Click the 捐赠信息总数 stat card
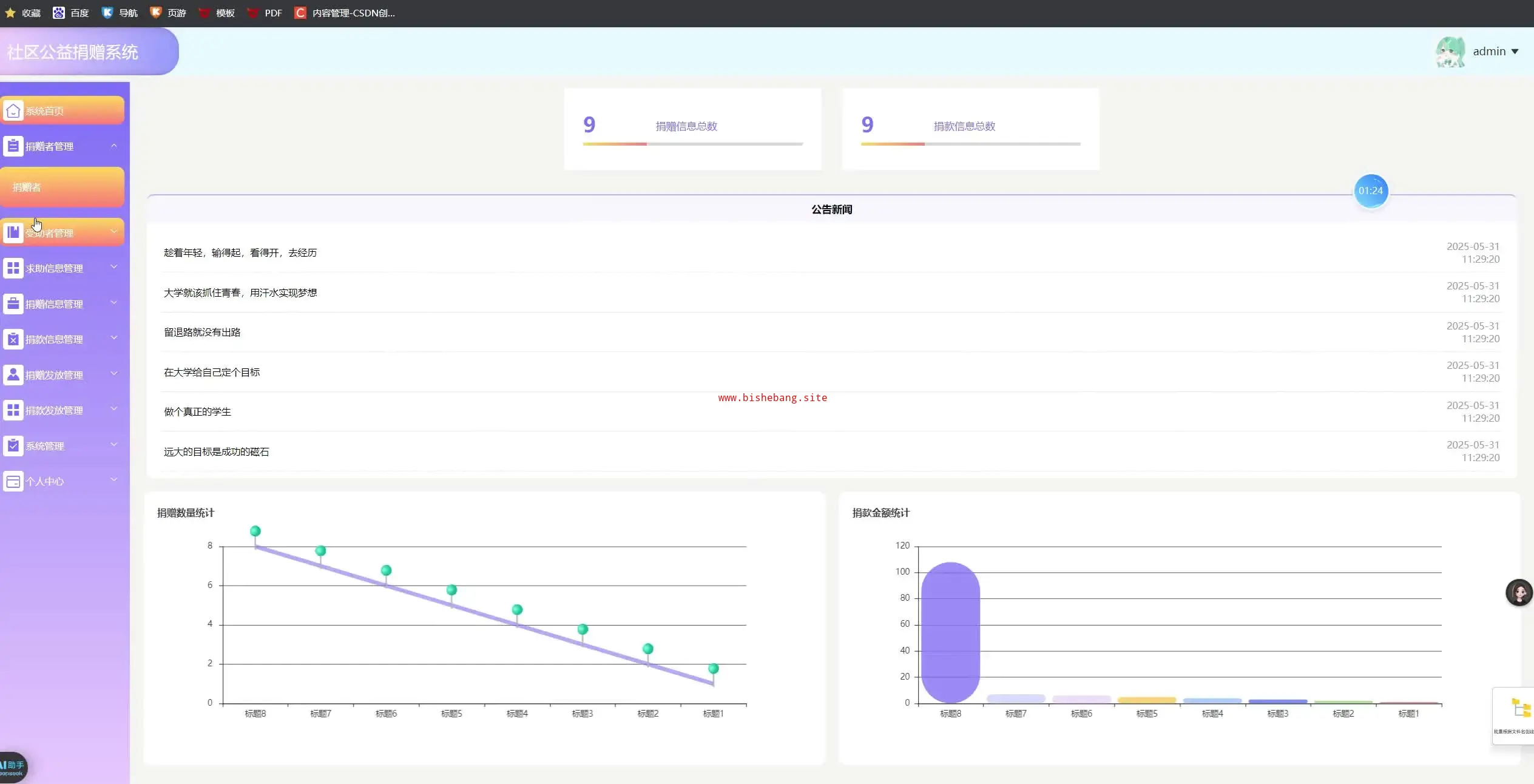Image resolution: width=1534 pixels, height=784 pixels. (692, 129)
